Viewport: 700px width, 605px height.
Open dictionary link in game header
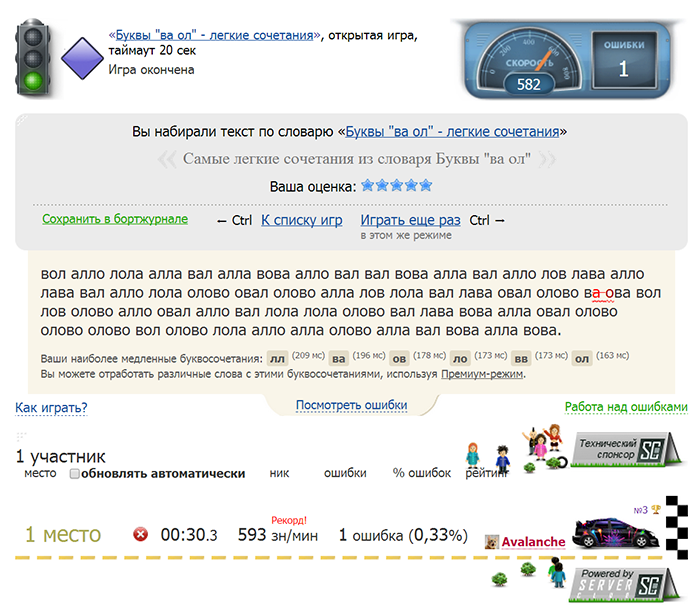[x=215, y=35]
